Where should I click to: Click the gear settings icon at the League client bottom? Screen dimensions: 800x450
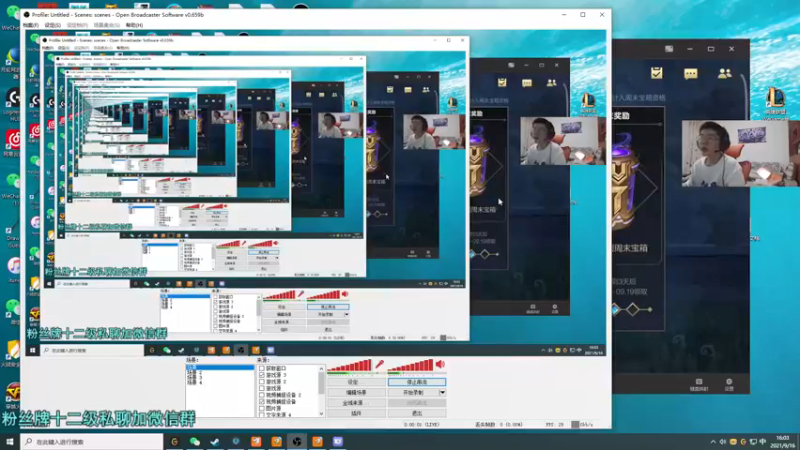(729, 382)
